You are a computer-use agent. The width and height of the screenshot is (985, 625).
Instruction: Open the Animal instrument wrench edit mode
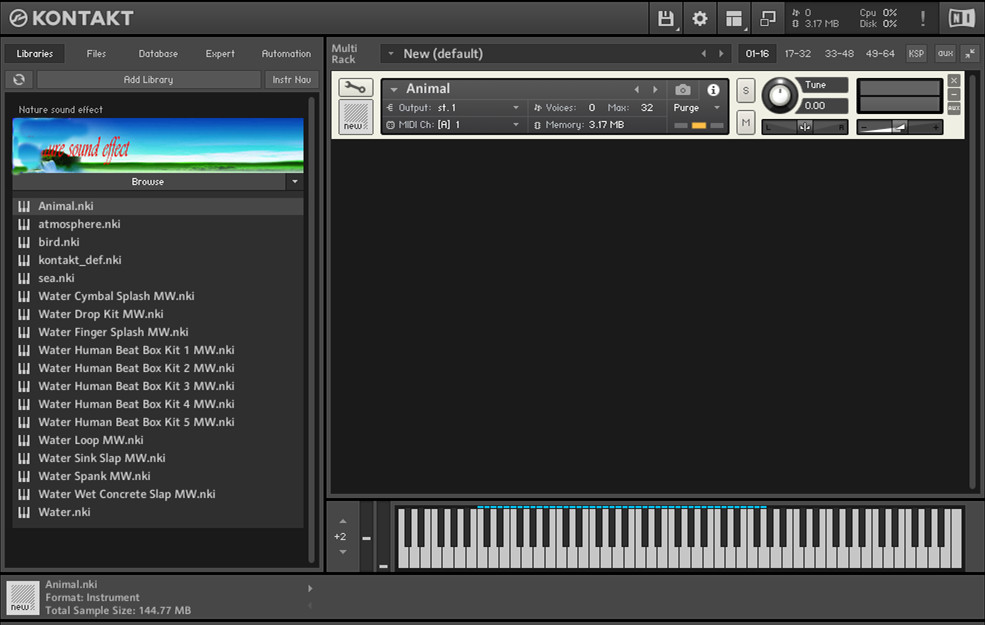[355, 87]
